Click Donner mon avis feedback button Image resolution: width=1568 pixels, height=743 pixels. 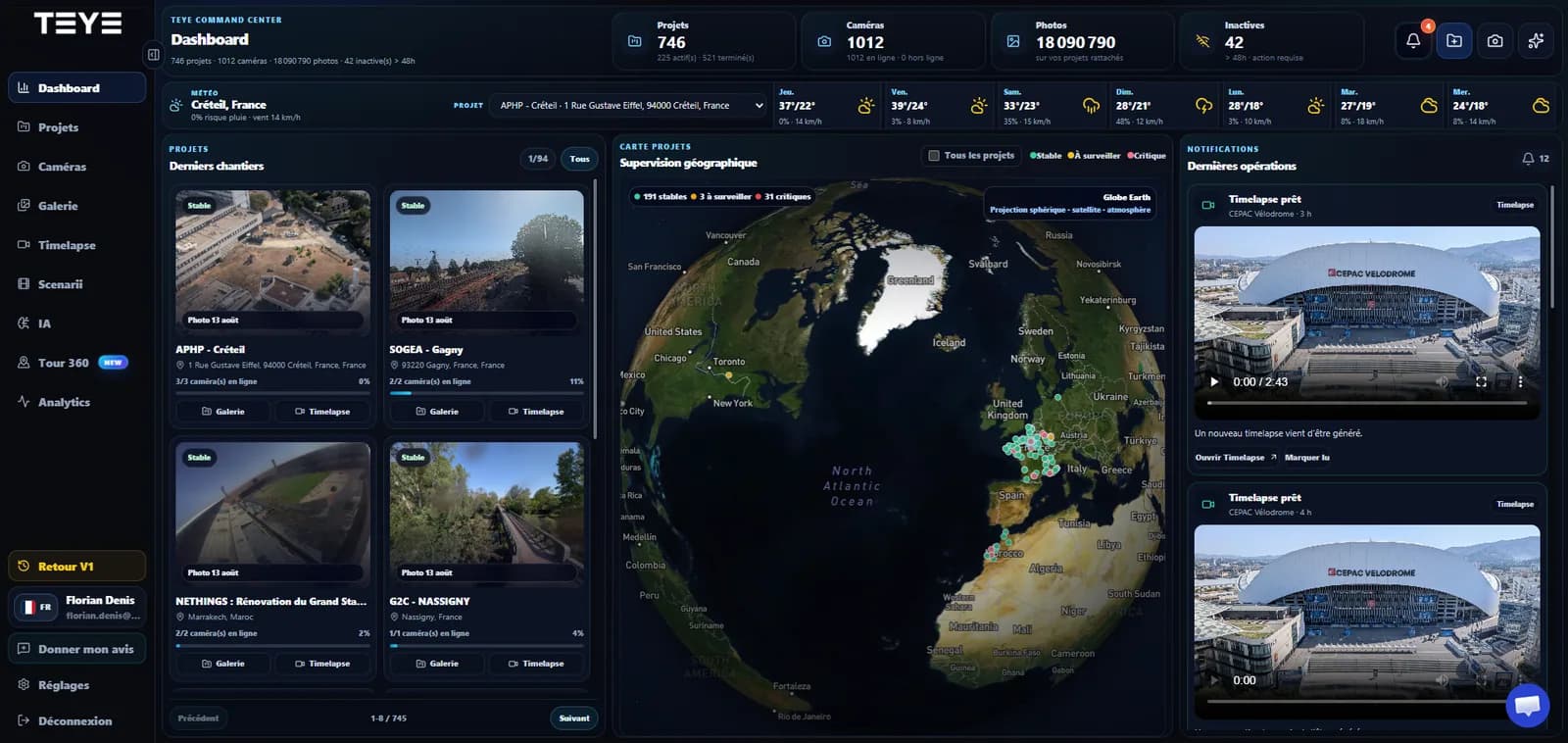tap(77, 648)
